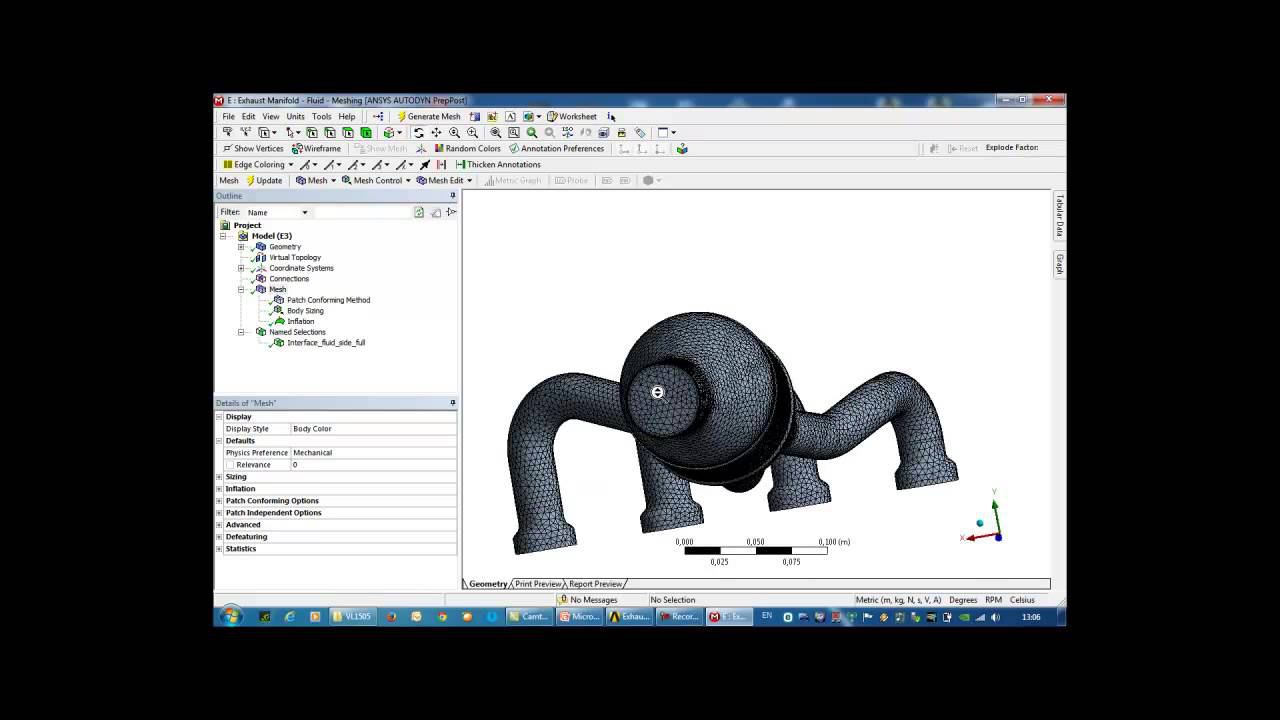Screen dimensions: 1280x720
Task: Expand the Geometry tree node
Action: 241,247
